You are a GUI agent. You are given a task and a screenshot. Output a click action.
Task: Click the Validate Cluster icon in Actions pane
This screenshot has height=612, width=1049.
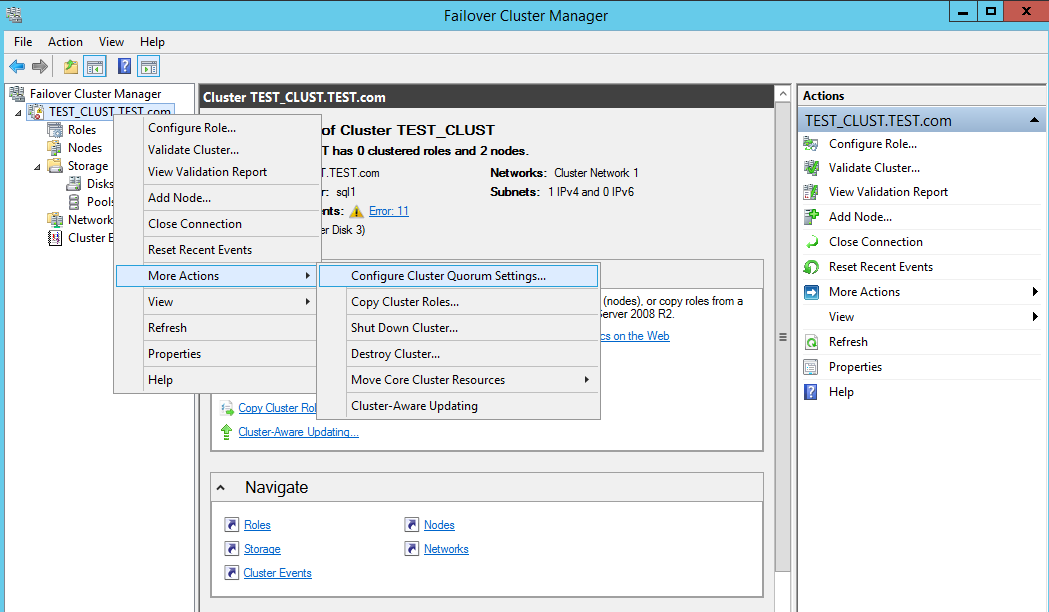point(811,168)
